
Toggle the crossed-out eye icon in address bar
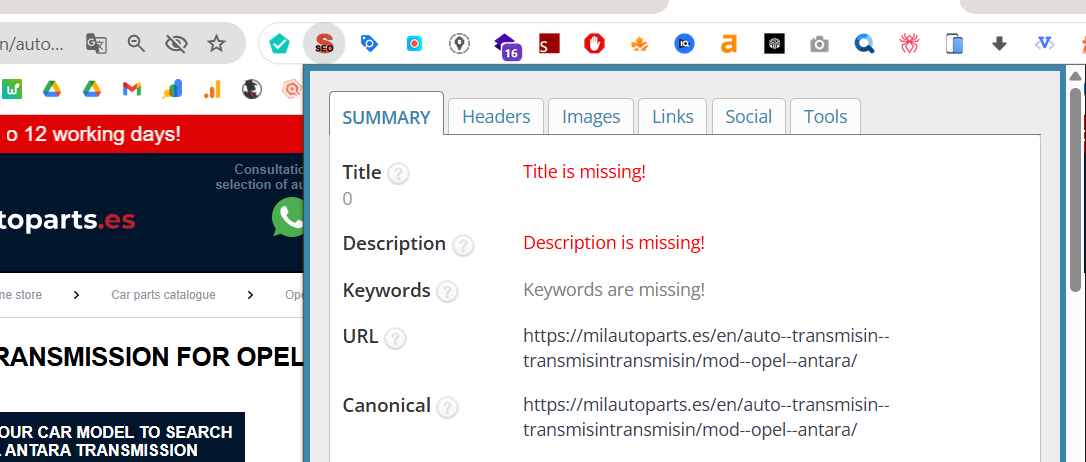[176, 43]
